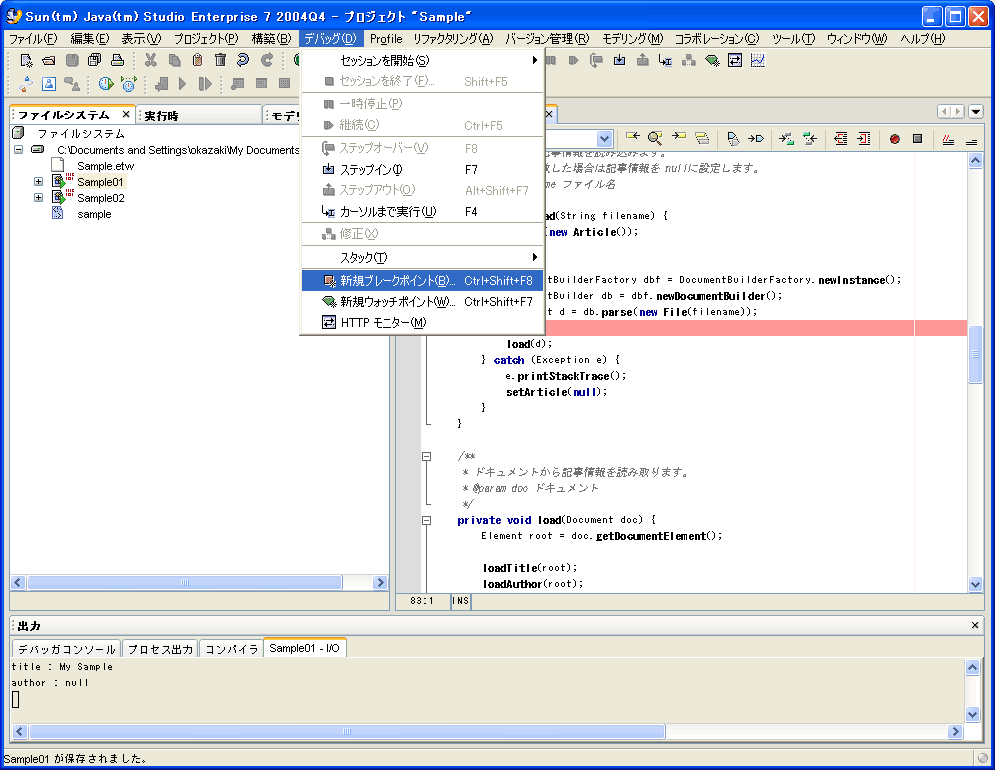Click the filesystem panel horizontal scrollbar thumb
Viewport: 995px width, 770px height.
185,582
